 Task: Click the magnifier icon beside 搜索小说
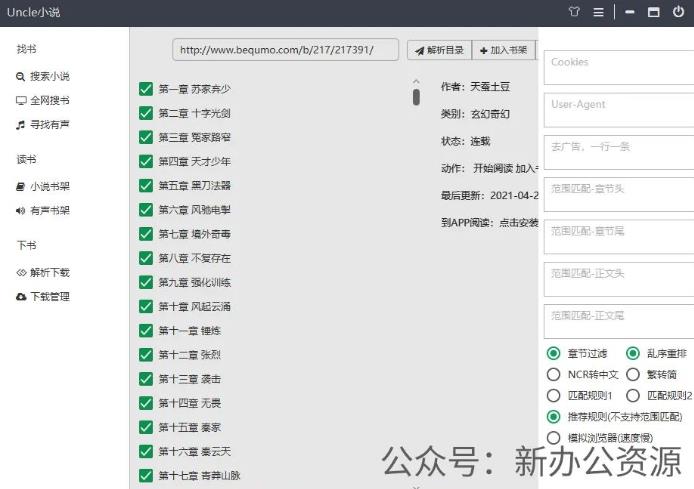coord(20,77)
